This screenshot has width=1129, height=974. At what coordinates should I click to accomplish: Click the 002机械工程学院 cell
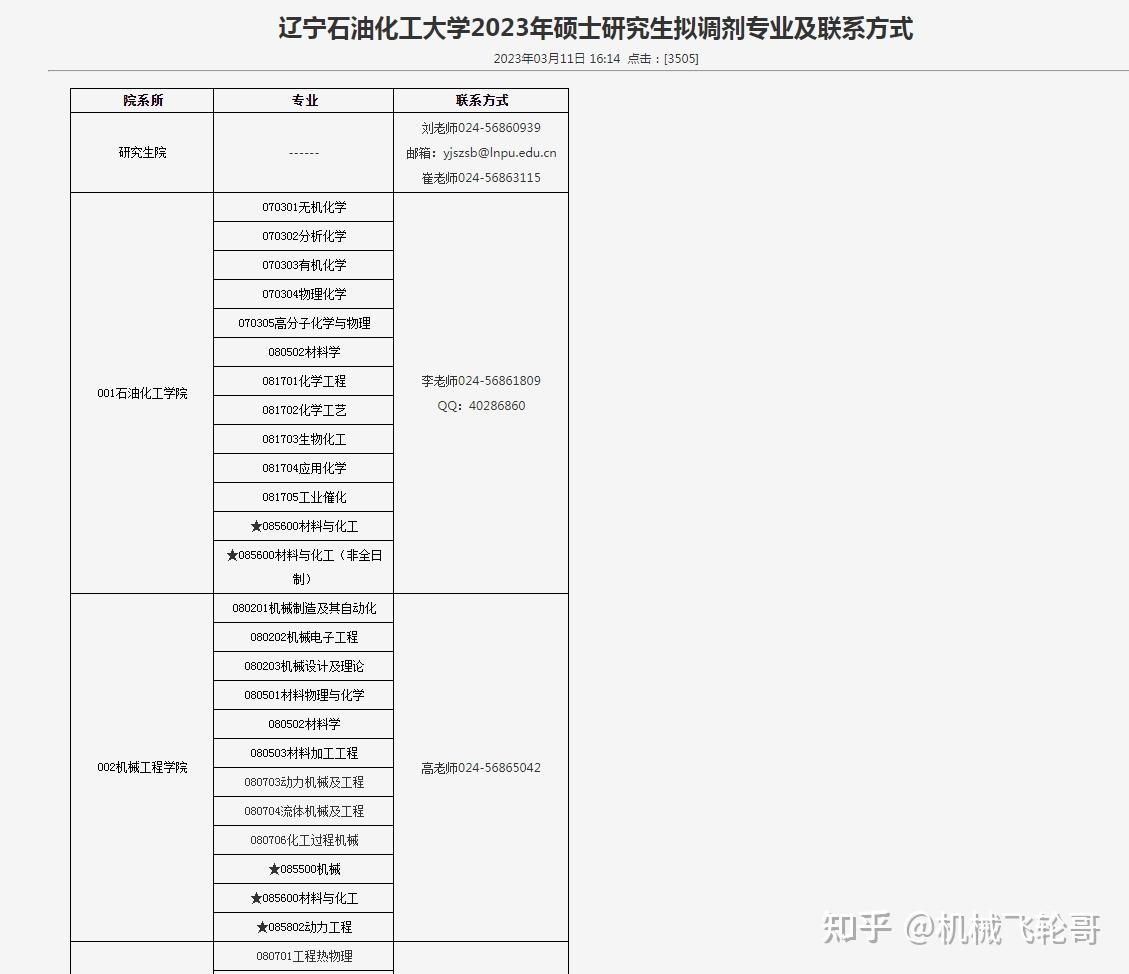(x=143, y=767)
